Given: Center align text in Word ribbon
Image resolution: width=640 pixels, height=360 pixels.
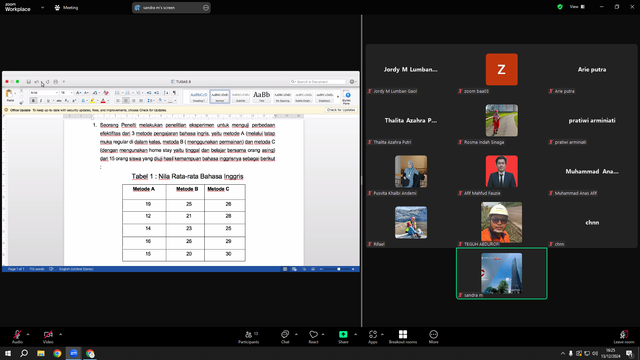Looking at the screenshot, I should [126, 100].
